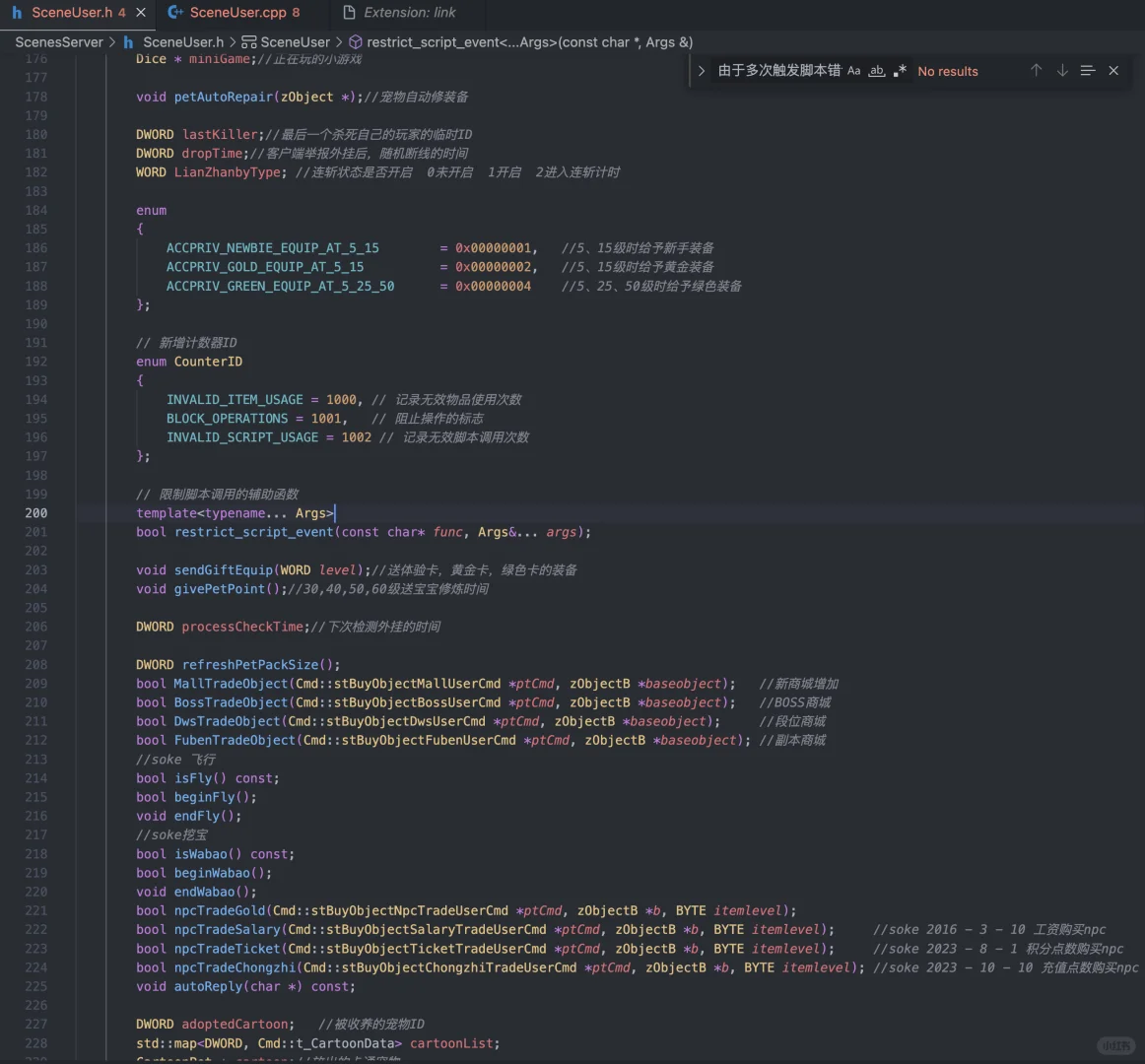The width and height of the screenshot is (1145, 1064).
Task: Go to previous match arrow
Action: point(1037,71)
